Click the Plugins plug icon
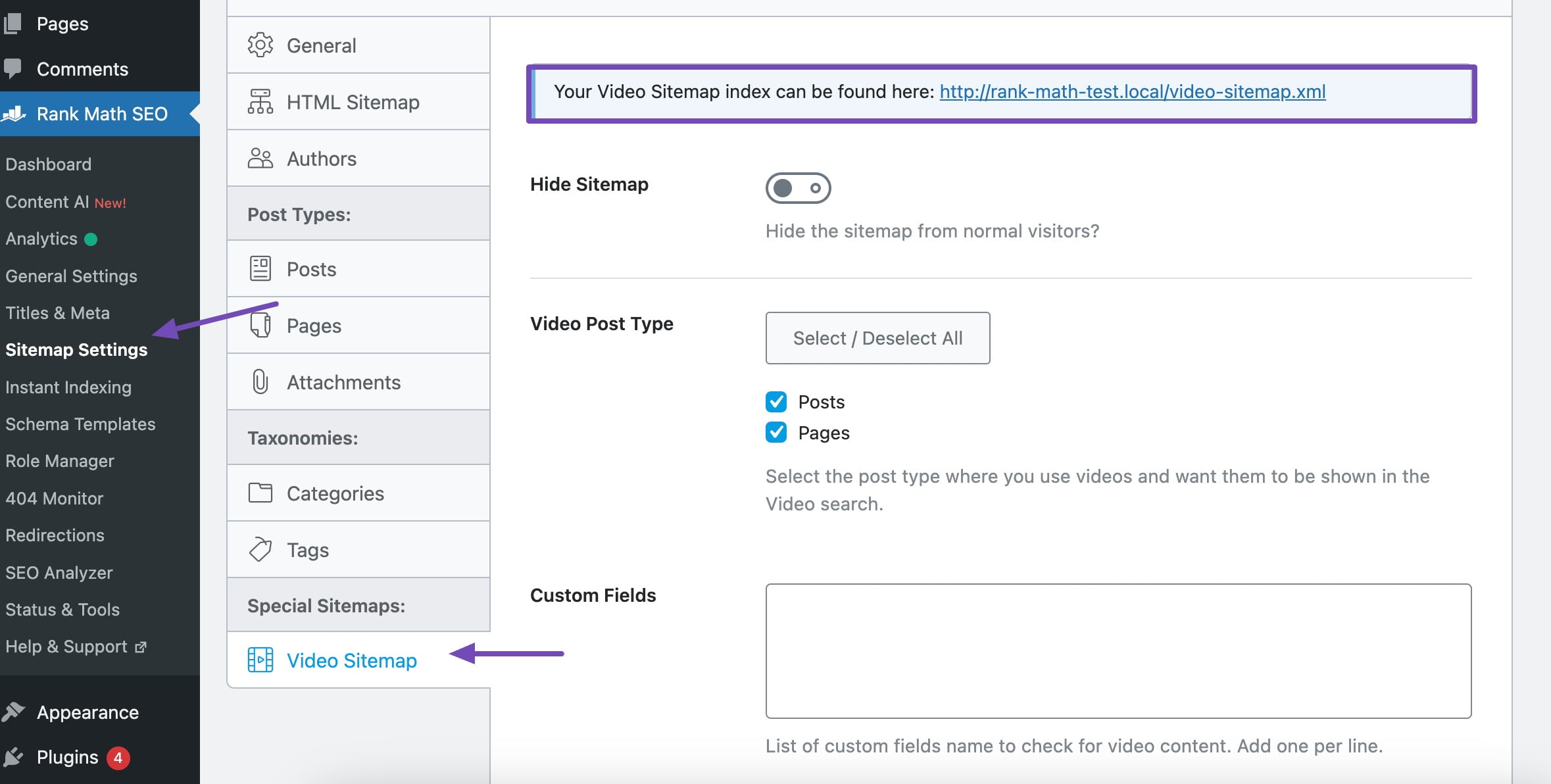 point(13,757)
